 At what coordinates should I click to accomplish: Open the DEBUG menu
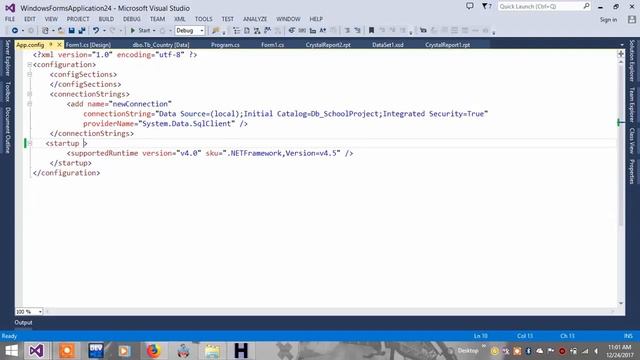click(x=131, y=19)
